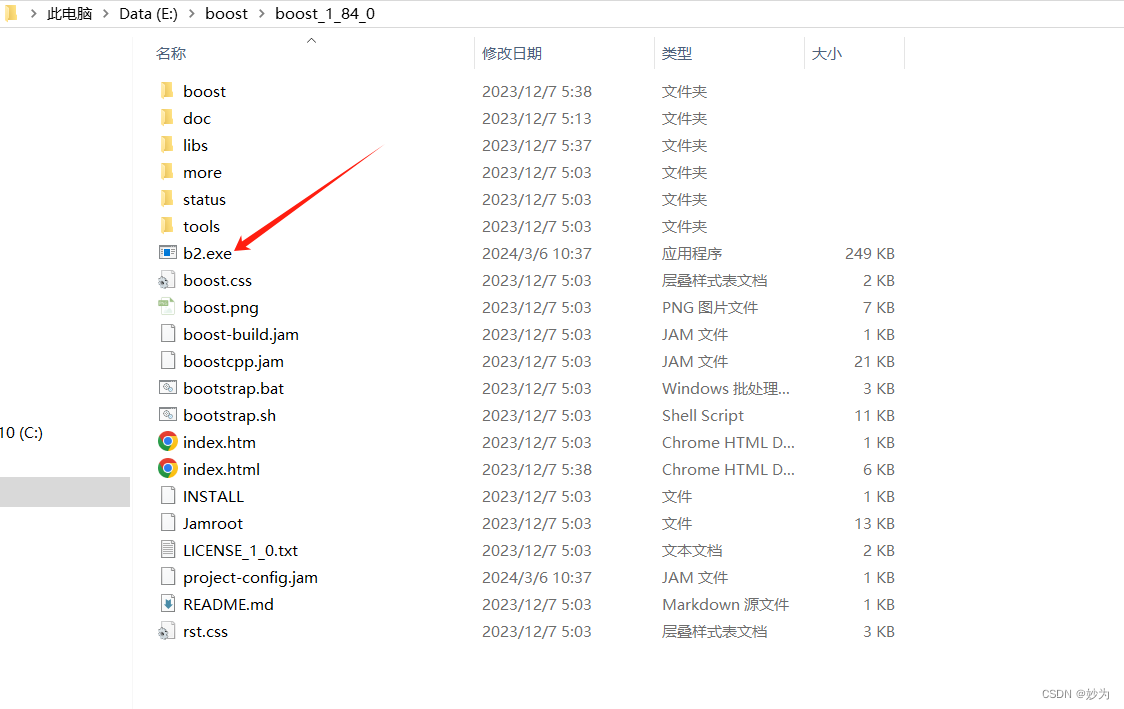The image size is (1124, 709).
Task: Click the 2024/3/6 10:37 date of project-config.jam
Action: [x=536, y=578]
